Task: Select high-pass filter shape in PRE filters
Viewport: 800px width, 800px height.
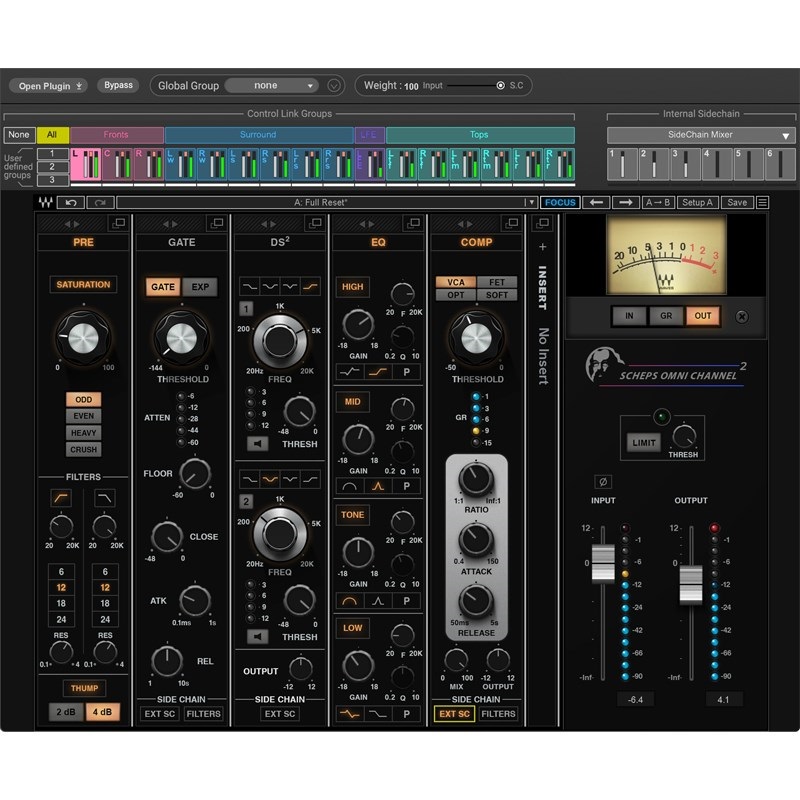Action: point(61,498)
